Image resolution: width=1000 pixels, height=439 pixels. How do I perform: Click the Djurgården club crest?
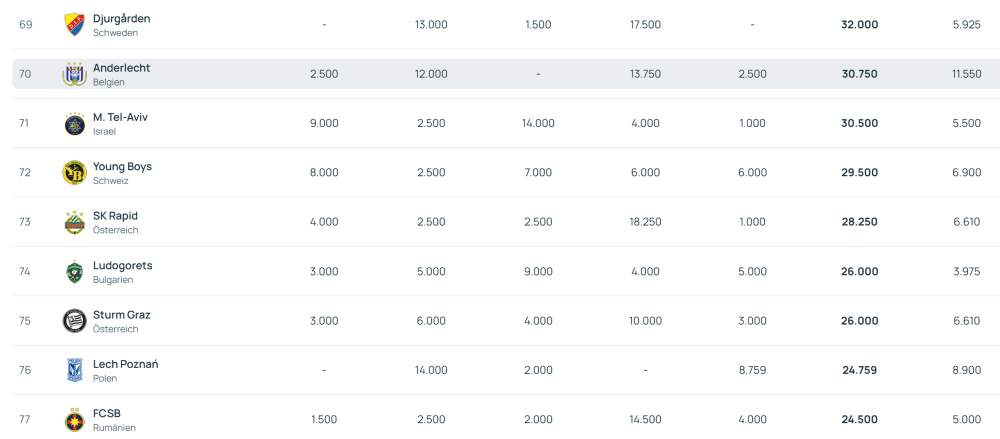click(74, 25)
